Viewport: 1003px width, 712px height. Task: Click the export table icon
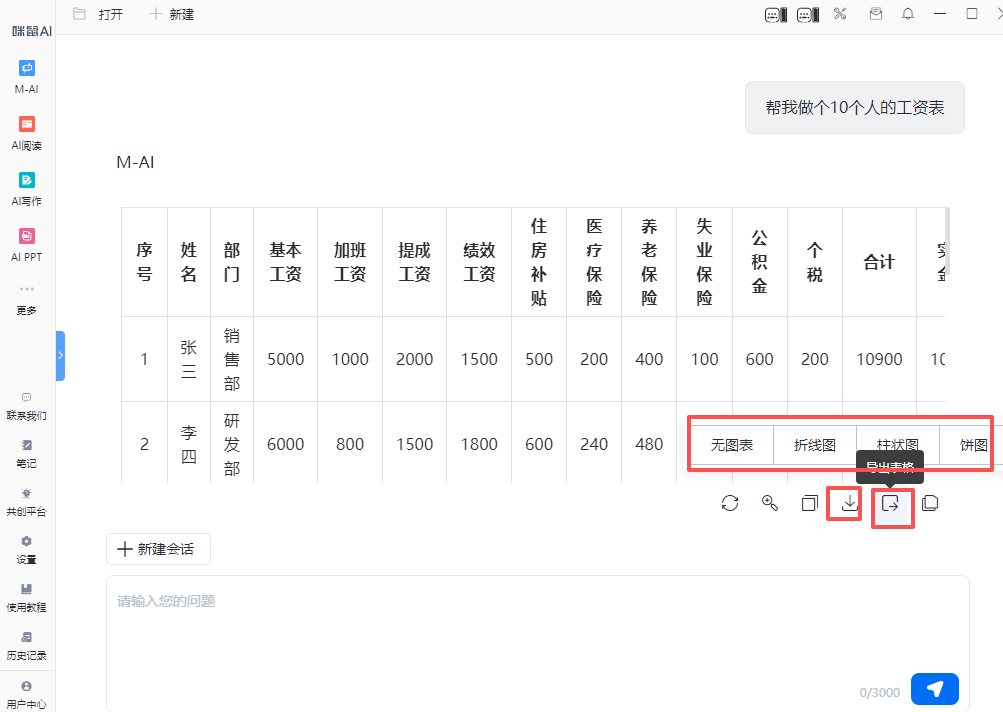click(x=890, y=504)
